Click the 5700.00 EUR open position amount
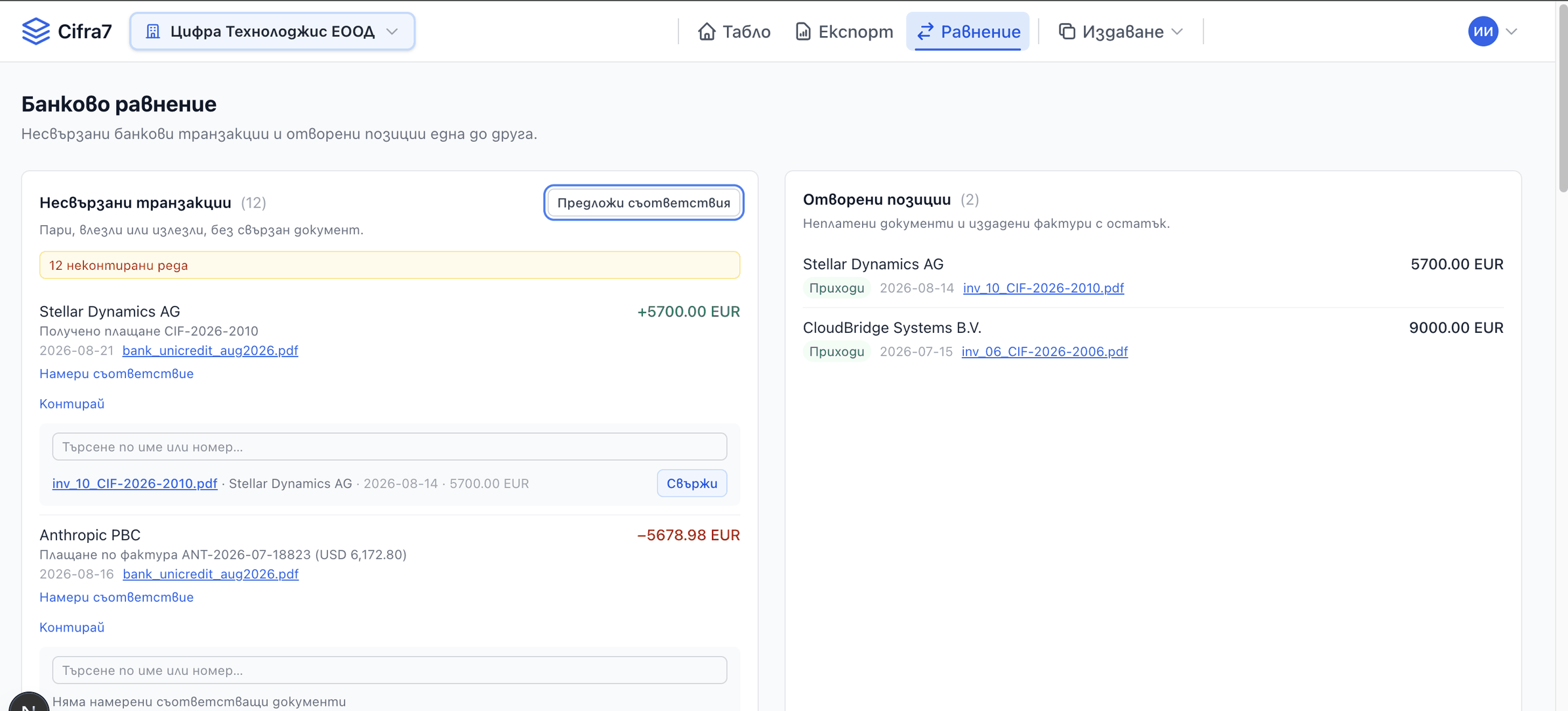This screenshot has width=1568, height=711. point(1456,264)
